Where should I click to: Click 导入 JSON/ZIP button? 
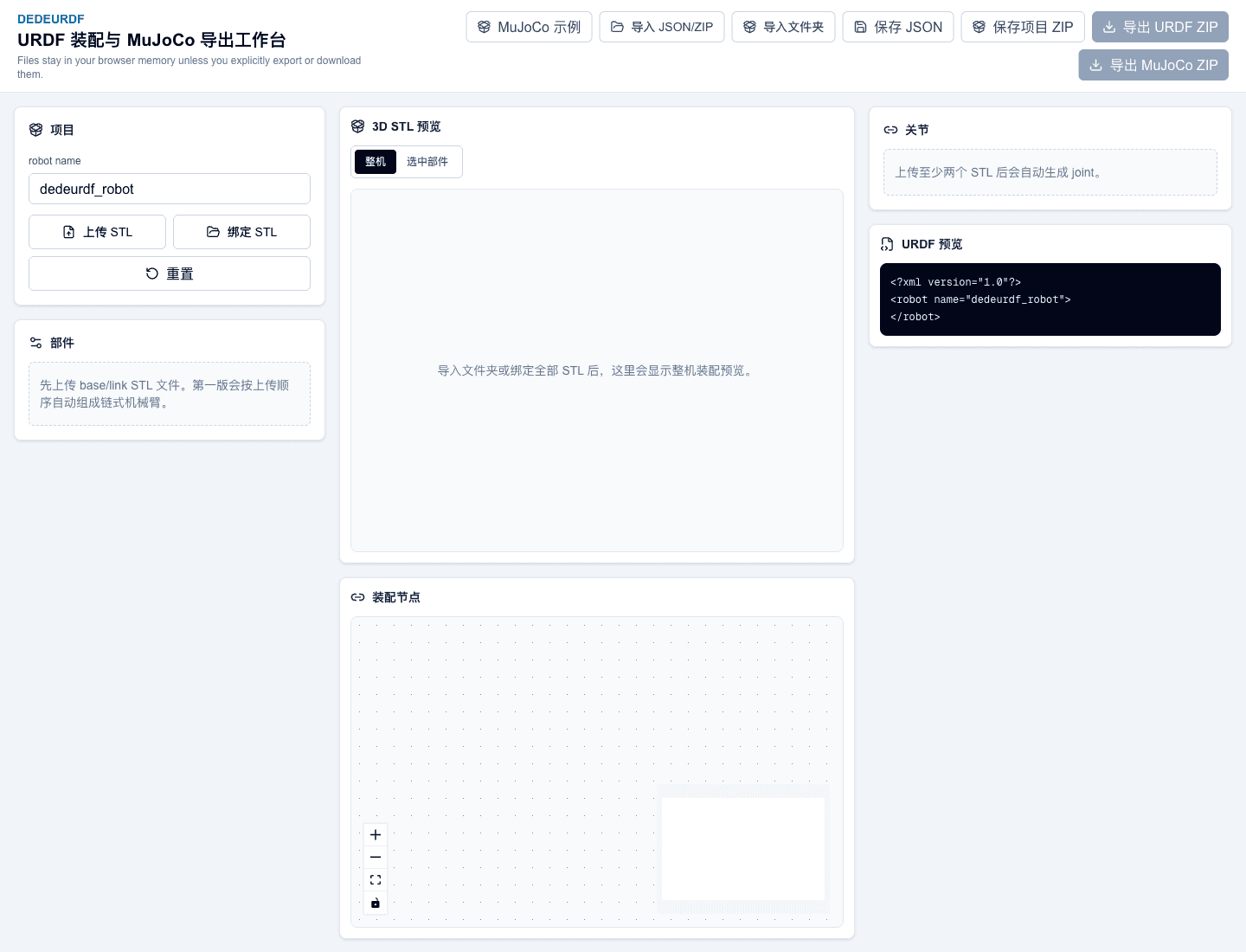(x=662, y=27)
